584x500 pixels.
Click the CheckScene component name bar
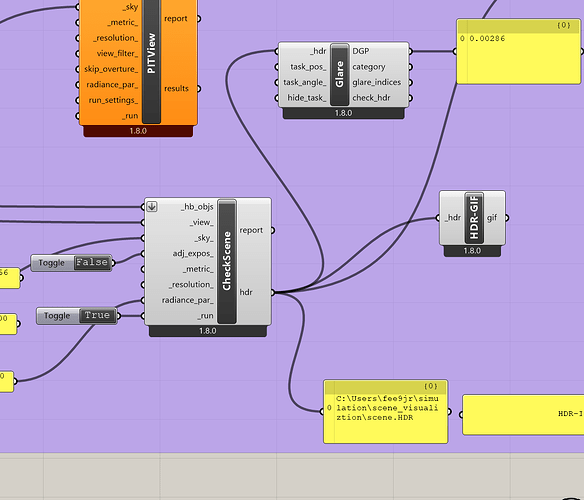pos(227,261)
